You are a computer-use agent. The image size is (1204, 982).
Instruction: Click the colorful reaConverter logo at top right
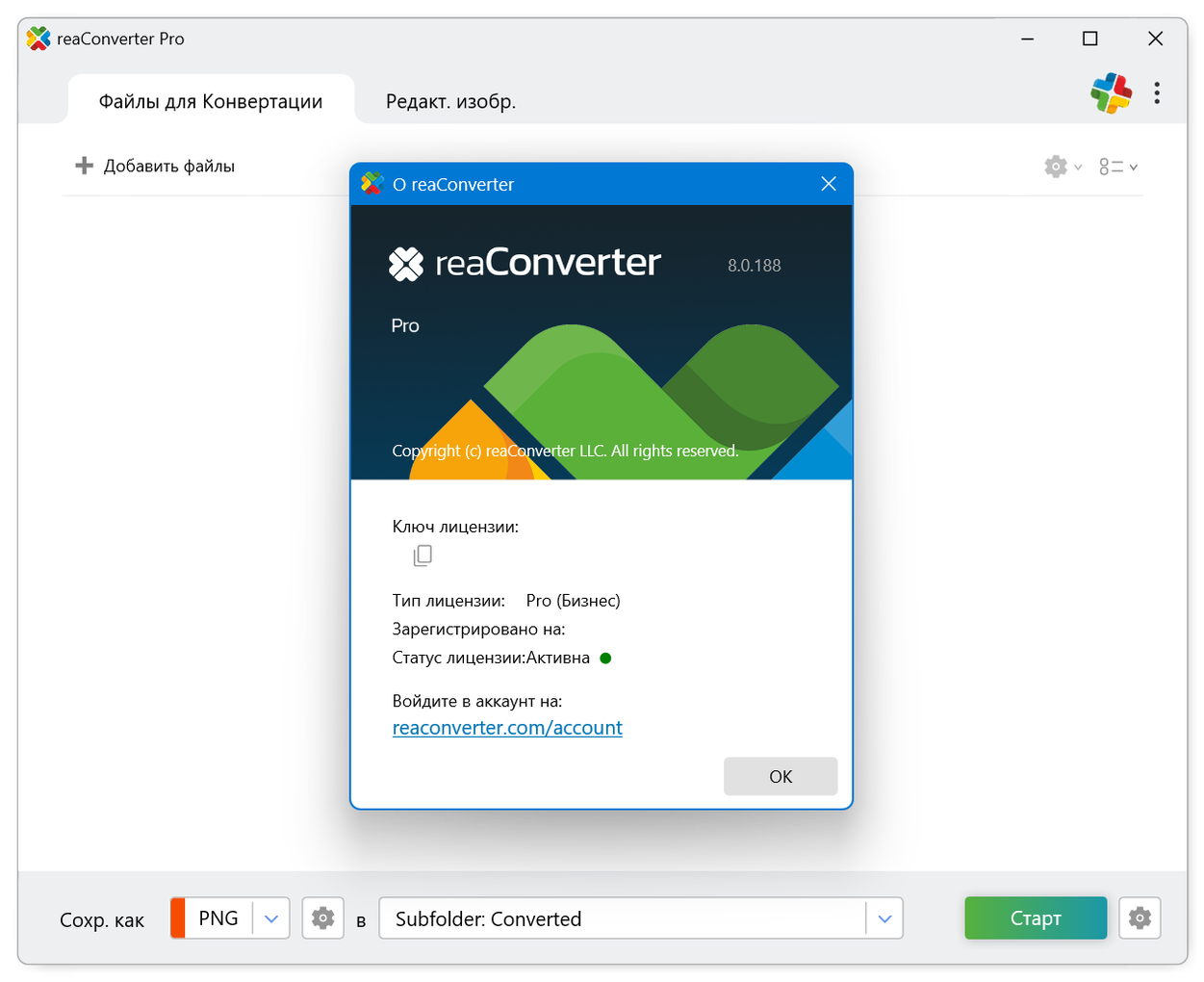1111,92
